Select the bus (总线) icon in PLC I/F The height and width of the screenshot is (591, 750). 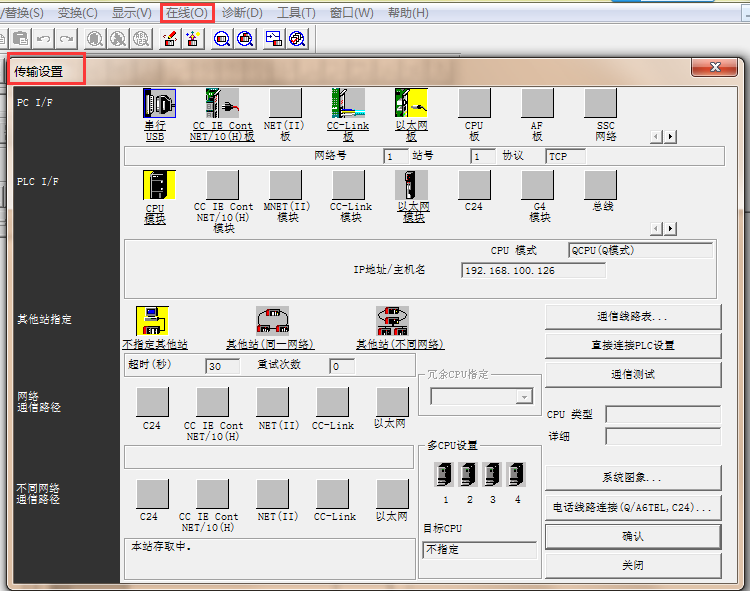click(x=601, y=185)
